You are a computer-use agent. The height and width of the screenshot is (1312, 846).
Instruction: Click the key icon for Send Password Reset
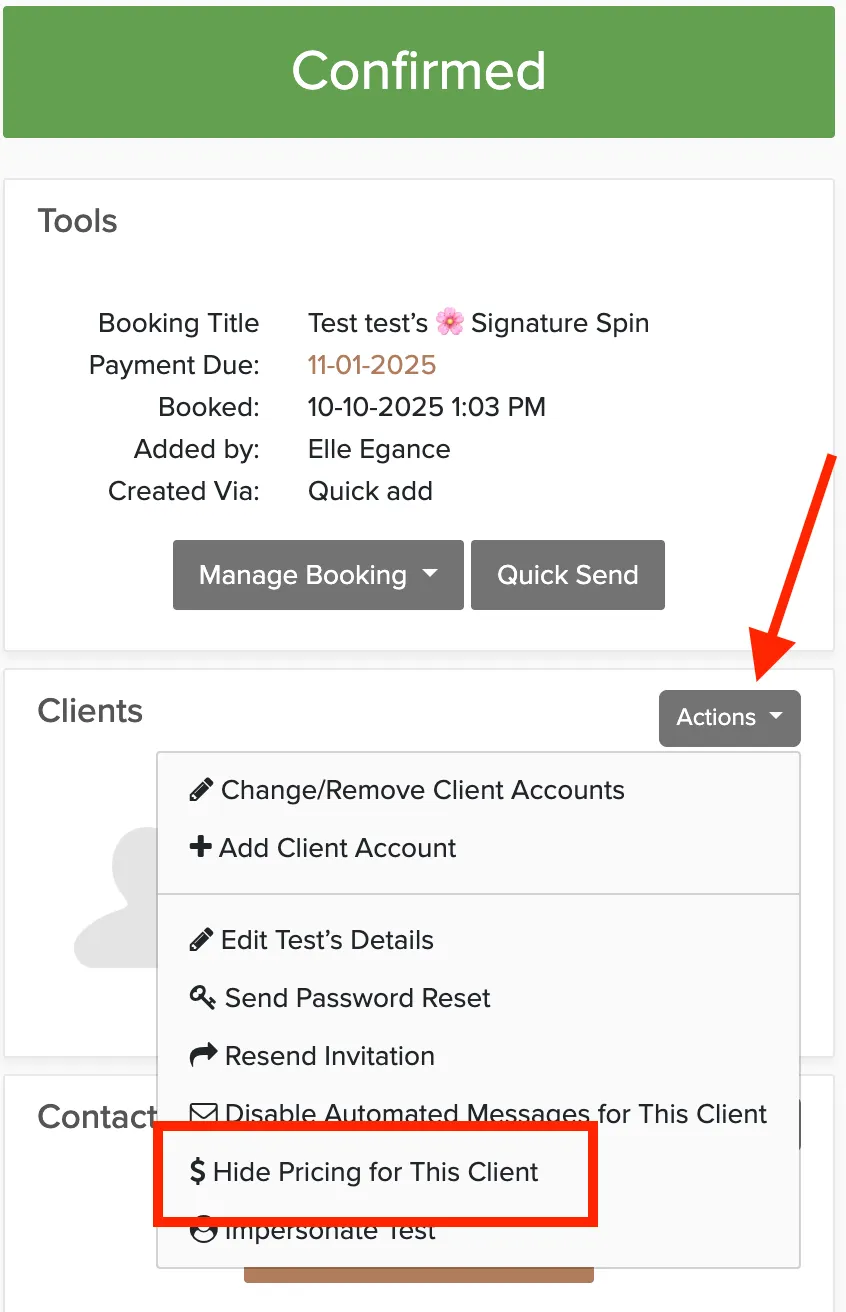[x=202, y=998]
